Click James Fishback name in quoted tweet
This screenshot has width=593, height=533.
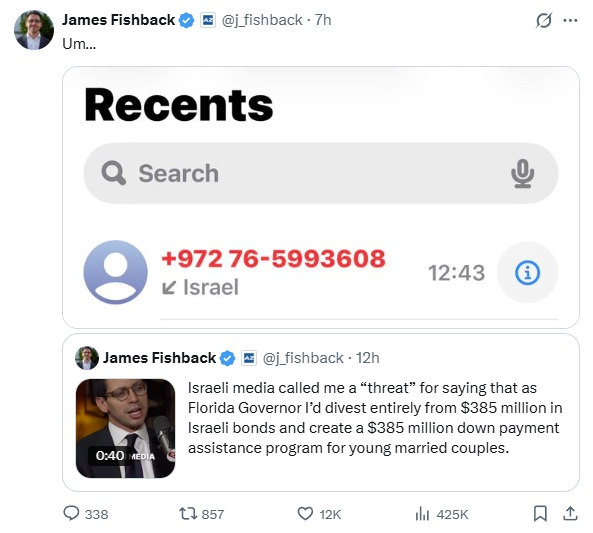point(159,357)
